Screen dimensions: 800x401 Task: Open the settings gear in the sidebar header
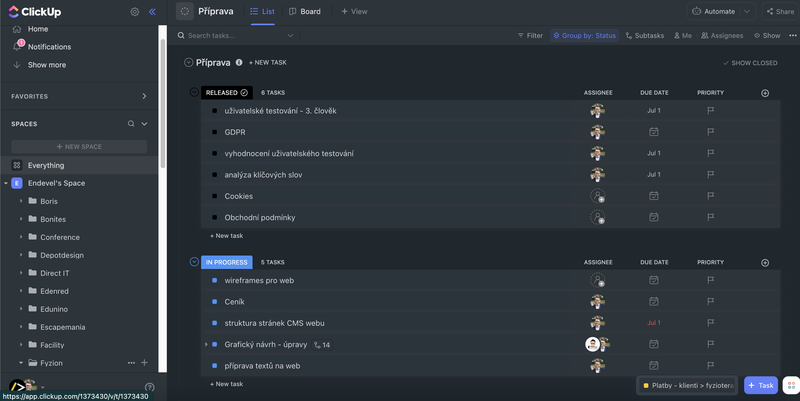point(135,12)
